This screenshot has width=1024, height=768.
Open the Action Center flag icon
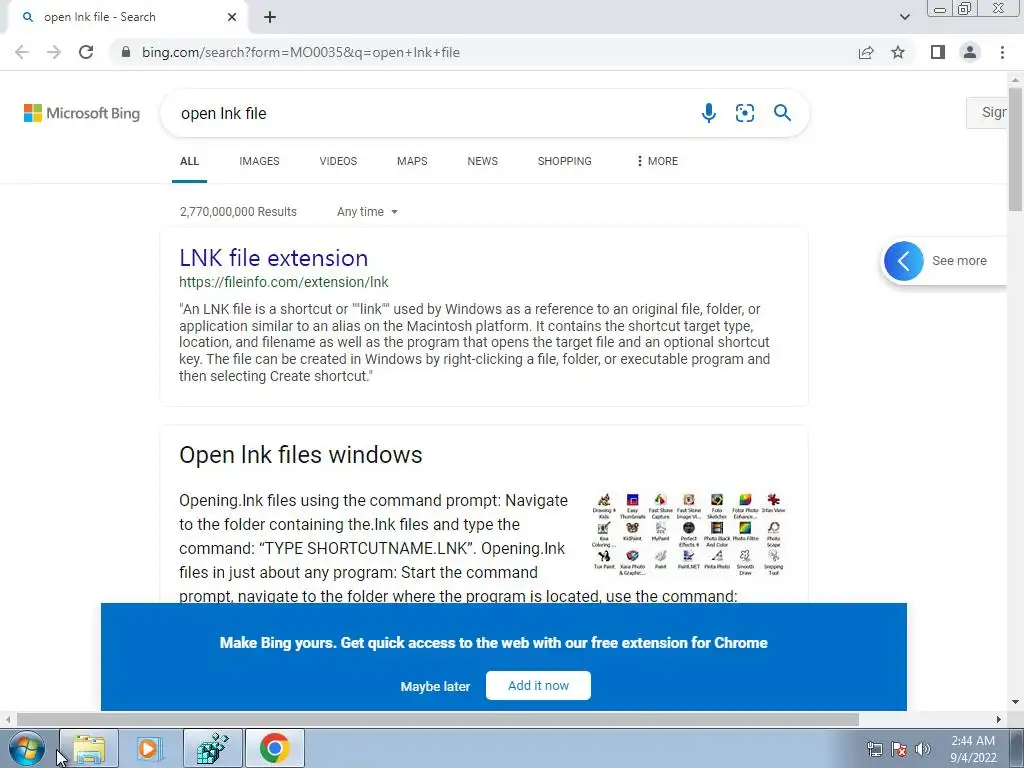point(899,749)
